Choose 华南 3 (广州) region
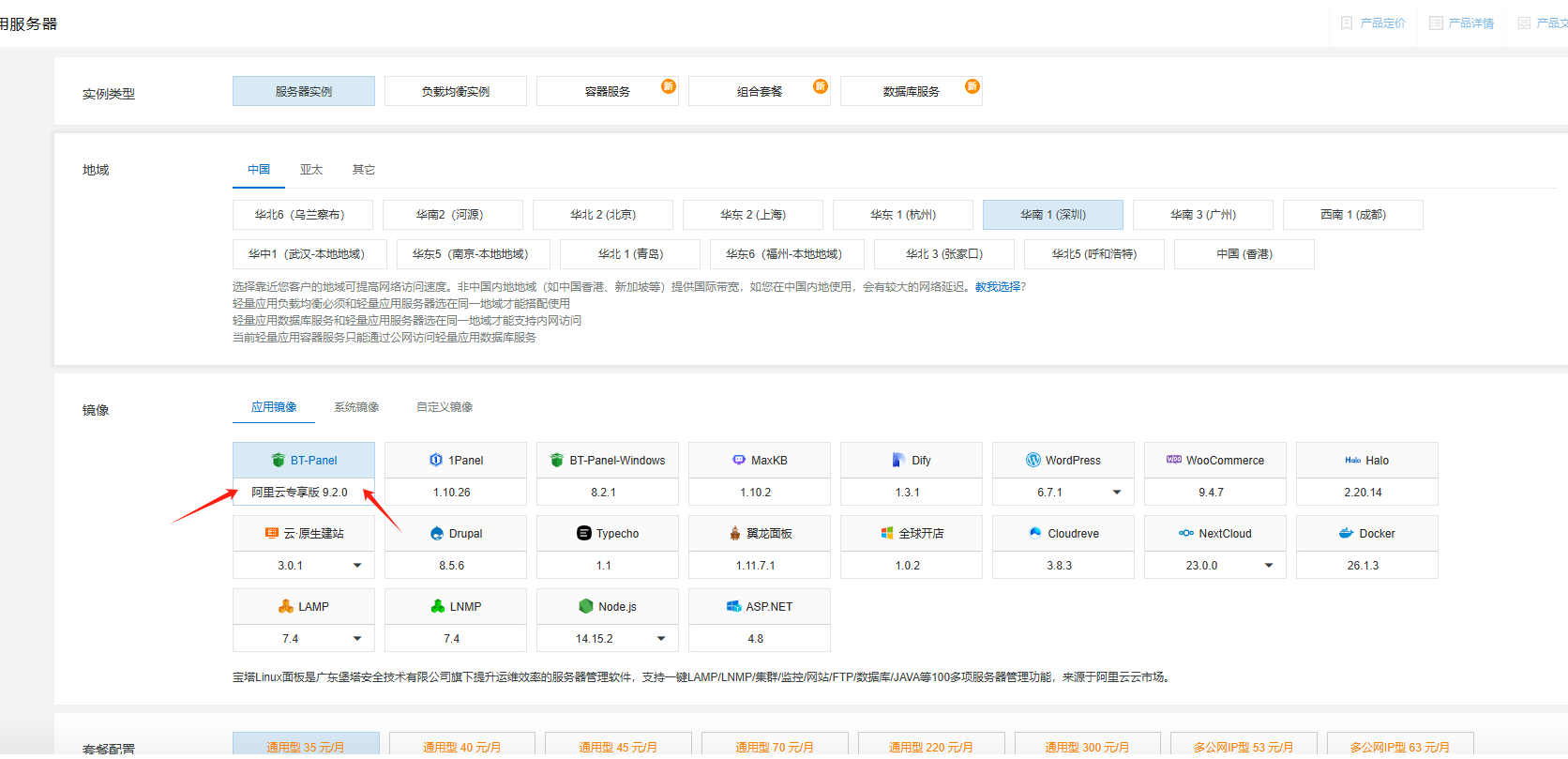 click(1203, 215)
